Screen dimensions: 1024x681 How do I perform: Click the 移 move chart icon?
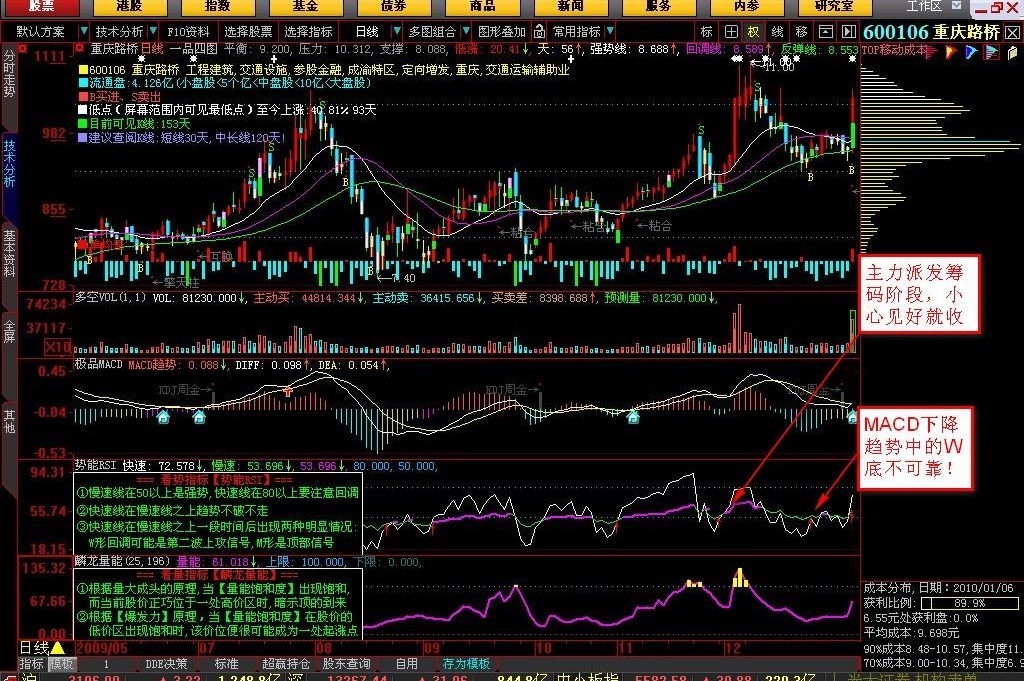click(801, 32)
